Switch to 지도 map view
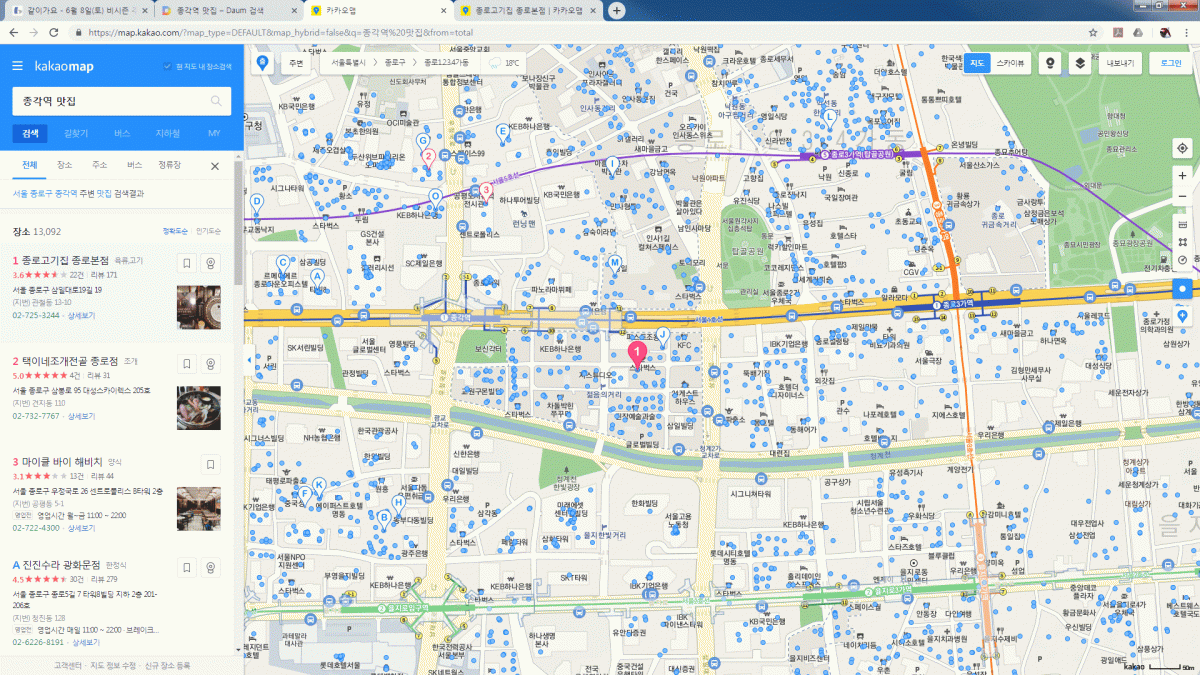 click(x=977, y=63)
